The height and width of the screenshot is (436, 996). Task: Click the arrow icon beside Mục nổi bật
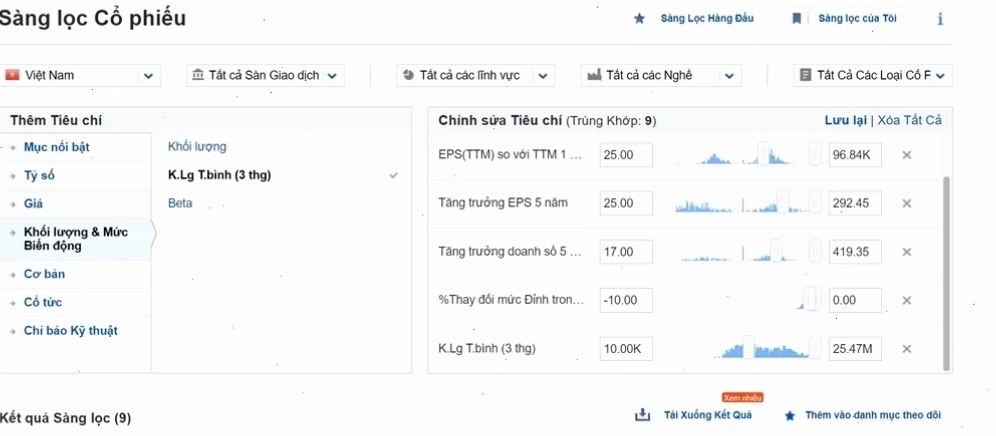point(13,147)
